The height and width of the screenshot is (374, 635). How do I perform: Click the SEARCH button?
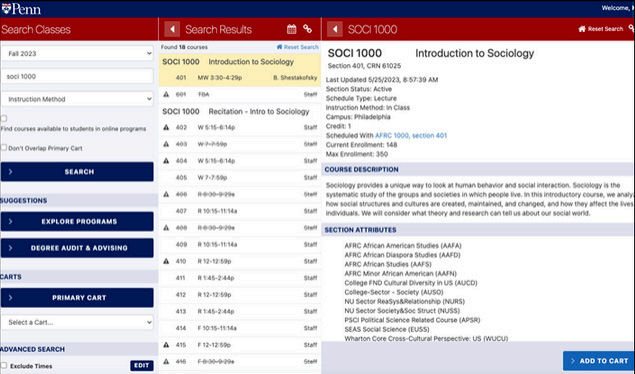pos(77,172)
